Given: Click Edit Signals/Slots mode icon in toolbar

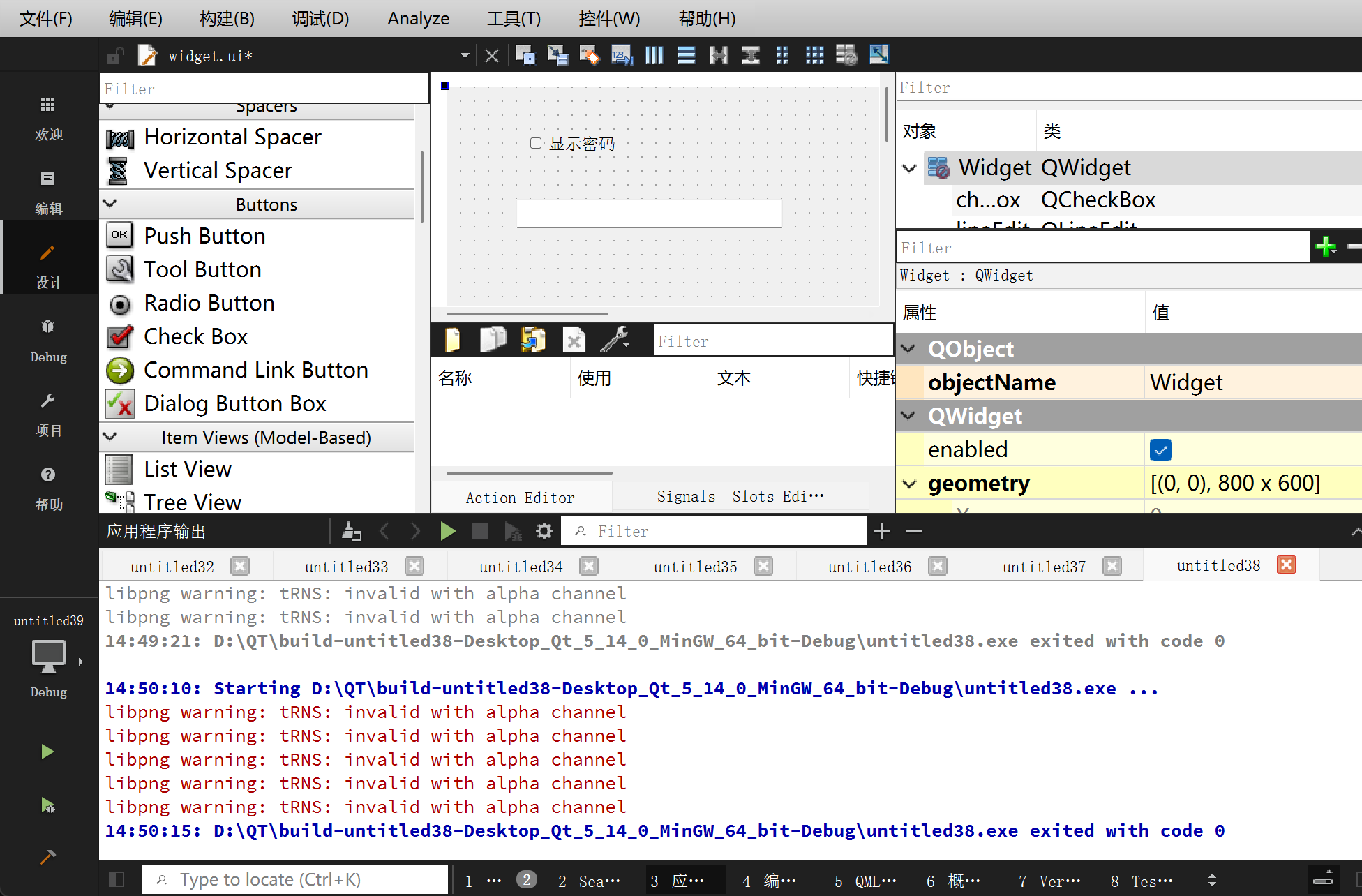Looking at the screenshot, I should click(557, 55).
